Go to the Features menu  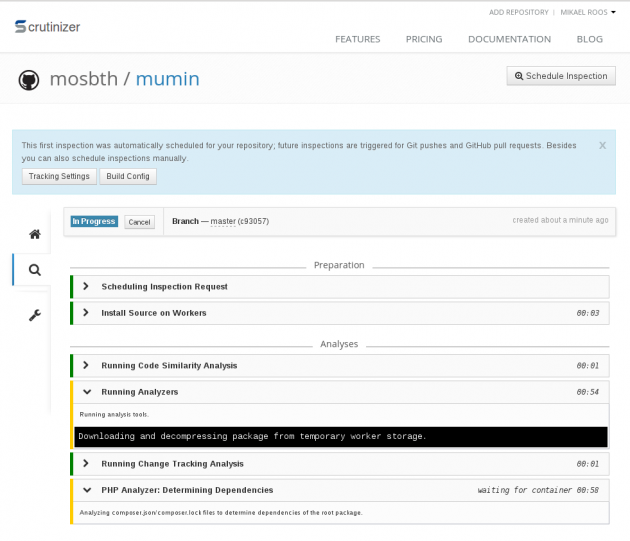[358, 39]
